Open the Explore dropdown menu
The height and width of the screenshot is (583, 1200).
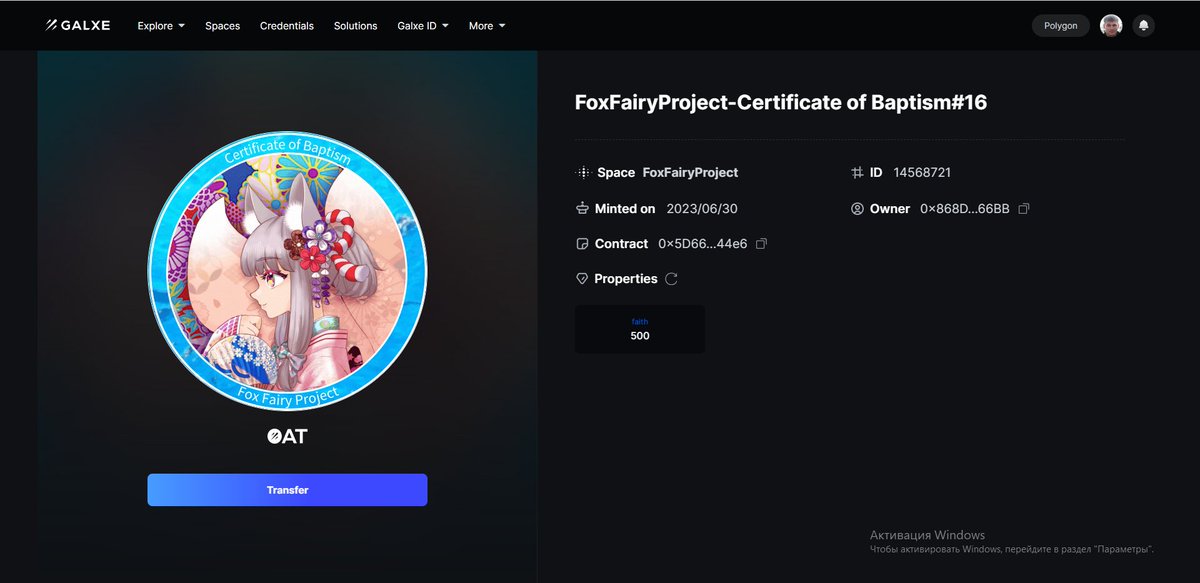[161, 26]
